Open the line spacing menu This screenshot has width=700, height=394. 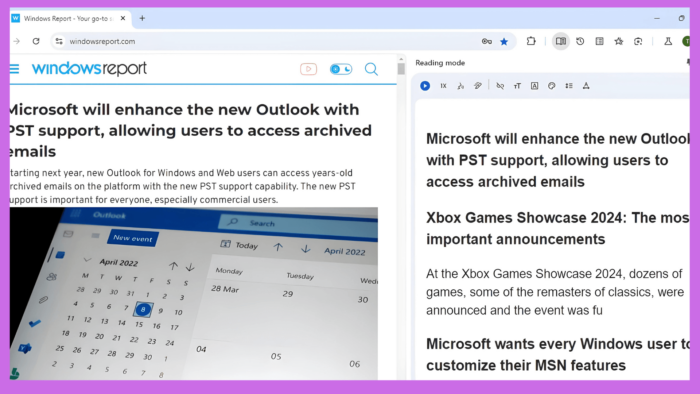tap(569, 86)
